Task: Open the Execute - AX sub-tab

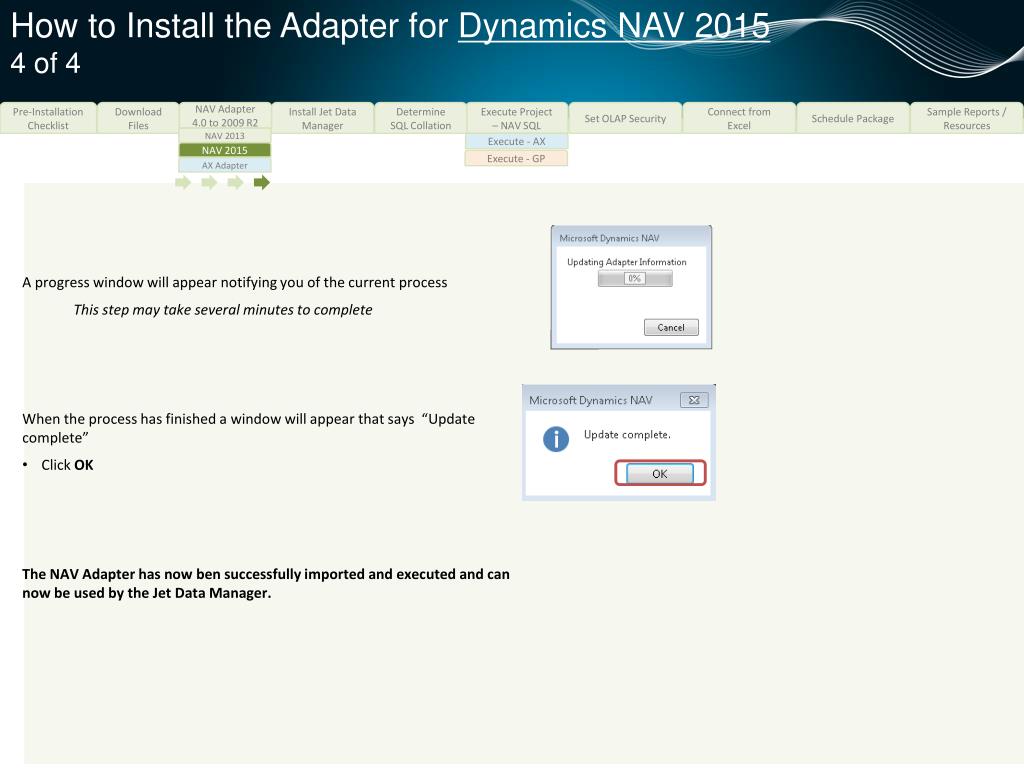Action: pyautogui.click(x=517, y=142)
